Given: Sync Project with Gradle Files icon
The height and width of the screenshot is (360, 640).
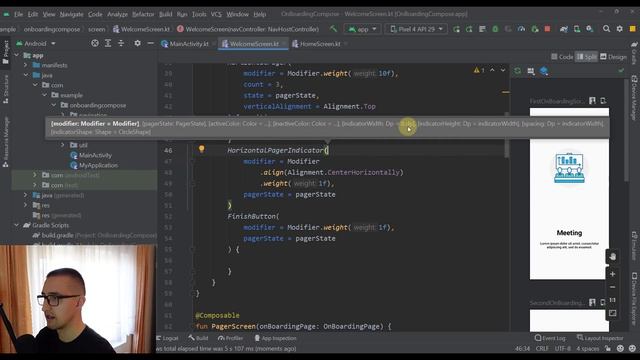Looking at the screenshot, I should click(x=564, y=29).
